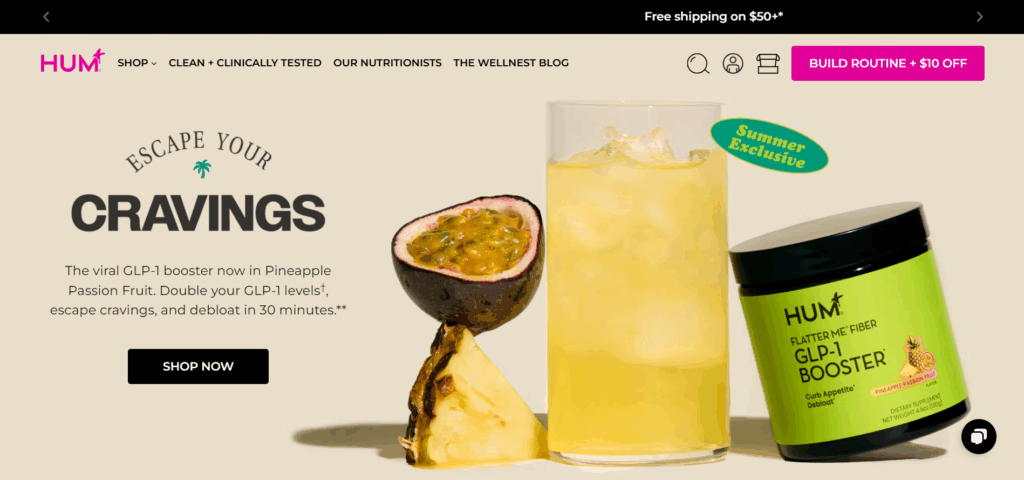Click the Summer Exclusive green badge
The width and height of the screenshot is (1024, 480).
[769, 145]
